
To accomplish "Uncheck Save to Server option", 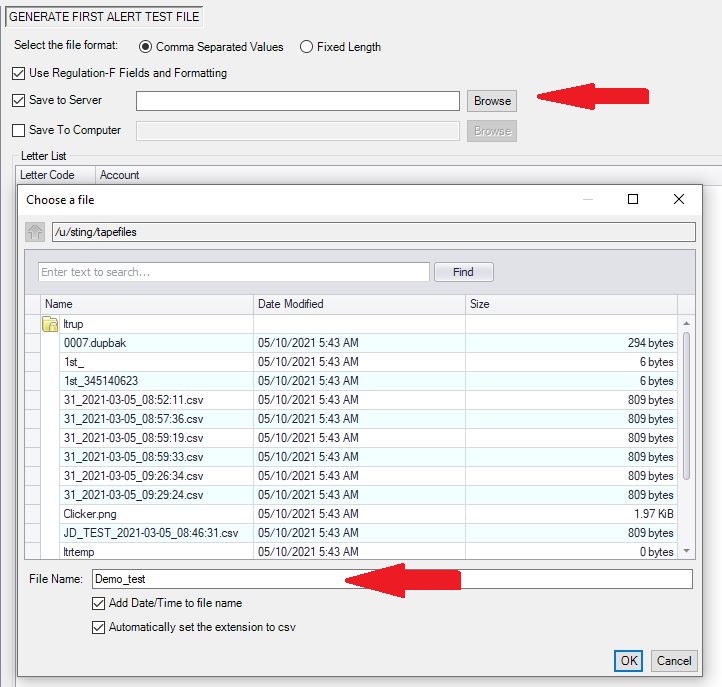I will (18, 100).
